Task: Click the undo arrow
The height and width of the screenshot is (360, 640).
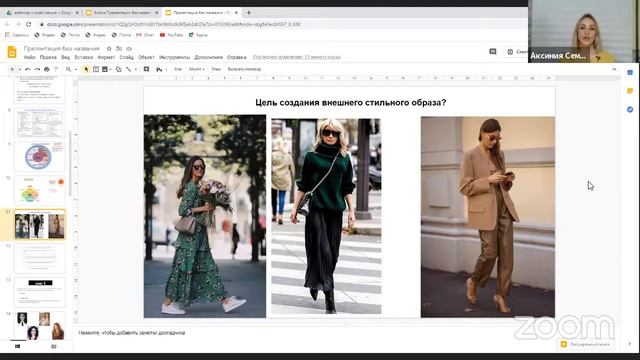Action: [x=28, y=69]
